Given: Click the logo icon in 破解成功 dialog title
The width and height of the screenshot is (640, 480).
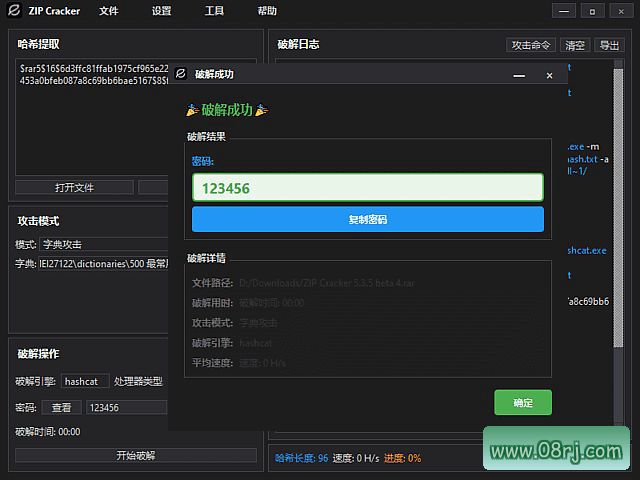Looking at the screenshot, I should [x=181, y=73].
